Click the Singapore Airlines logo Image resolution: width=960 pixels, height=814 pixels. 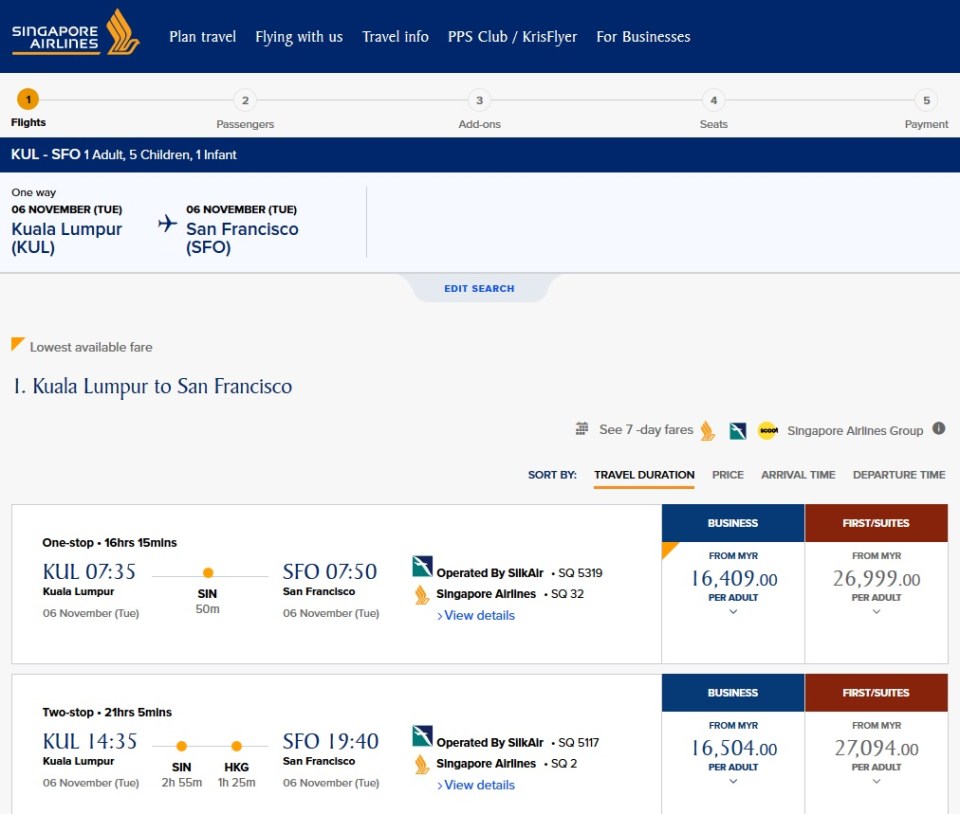coord(75,34)
